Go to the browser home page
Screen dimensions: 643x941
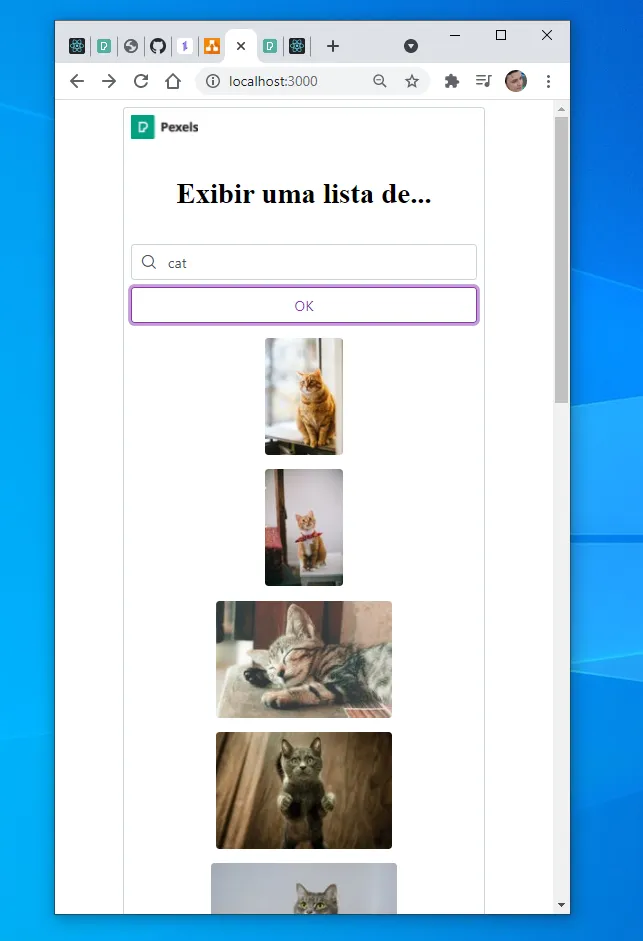(173, 81)
